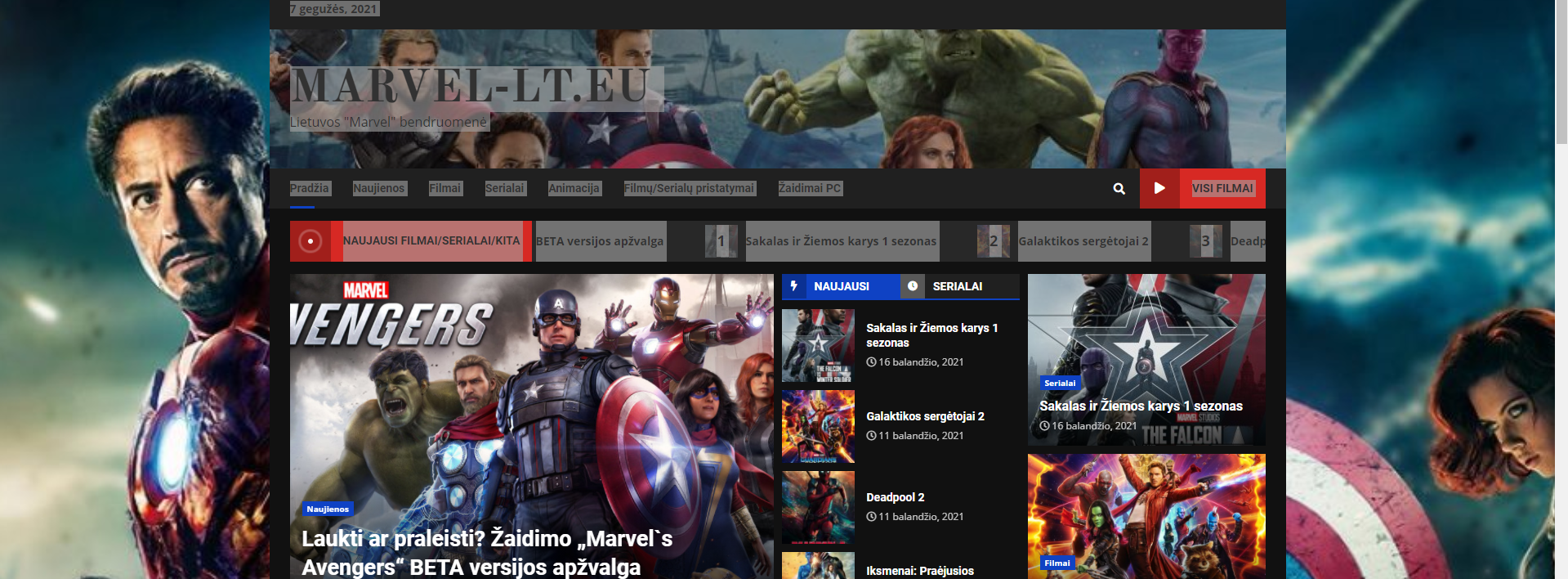Open the Serialai menu item
This screenshot has width=1568, height=579.
[505, 188]
